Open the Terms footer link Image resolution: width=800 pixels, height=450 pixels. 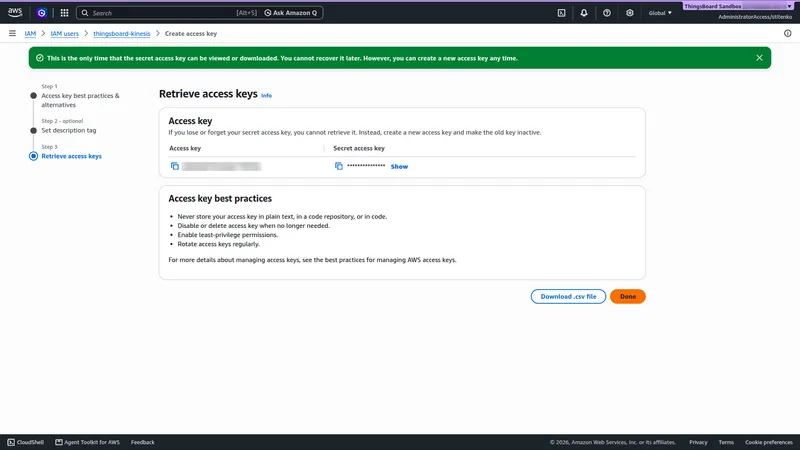726,442
